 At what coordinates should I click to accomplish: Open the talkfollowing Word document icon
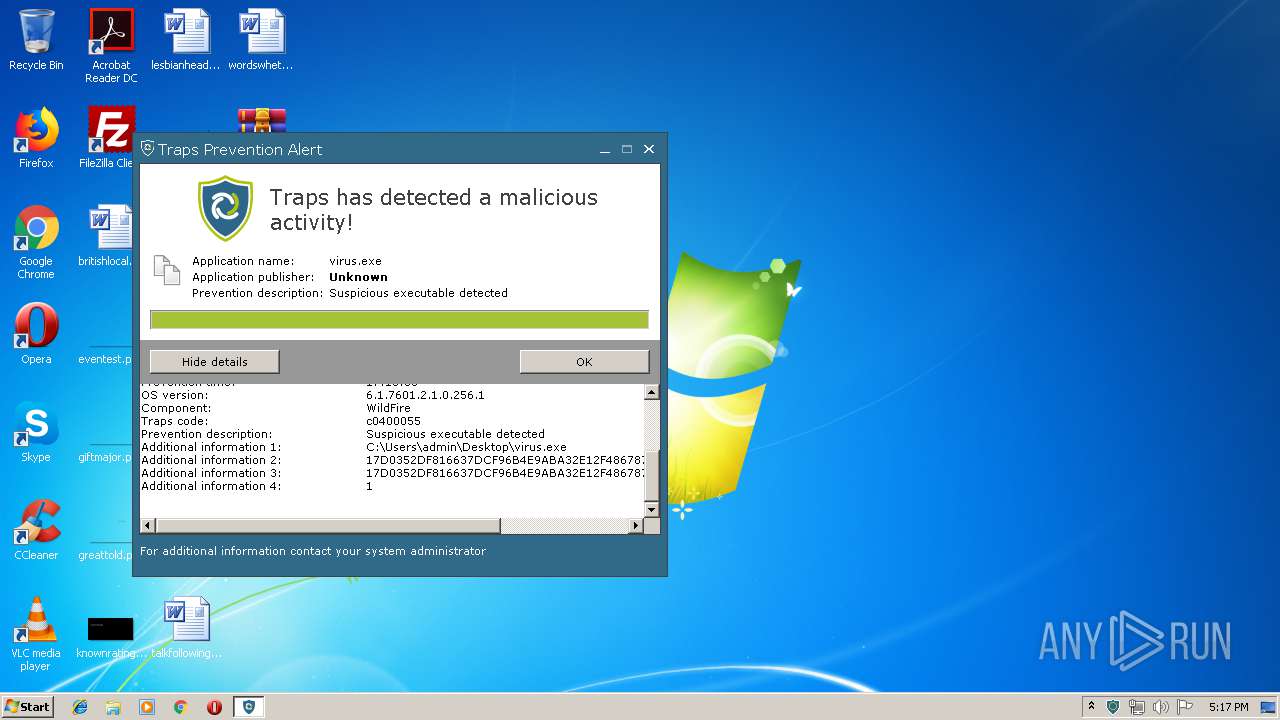pos(186,628)
